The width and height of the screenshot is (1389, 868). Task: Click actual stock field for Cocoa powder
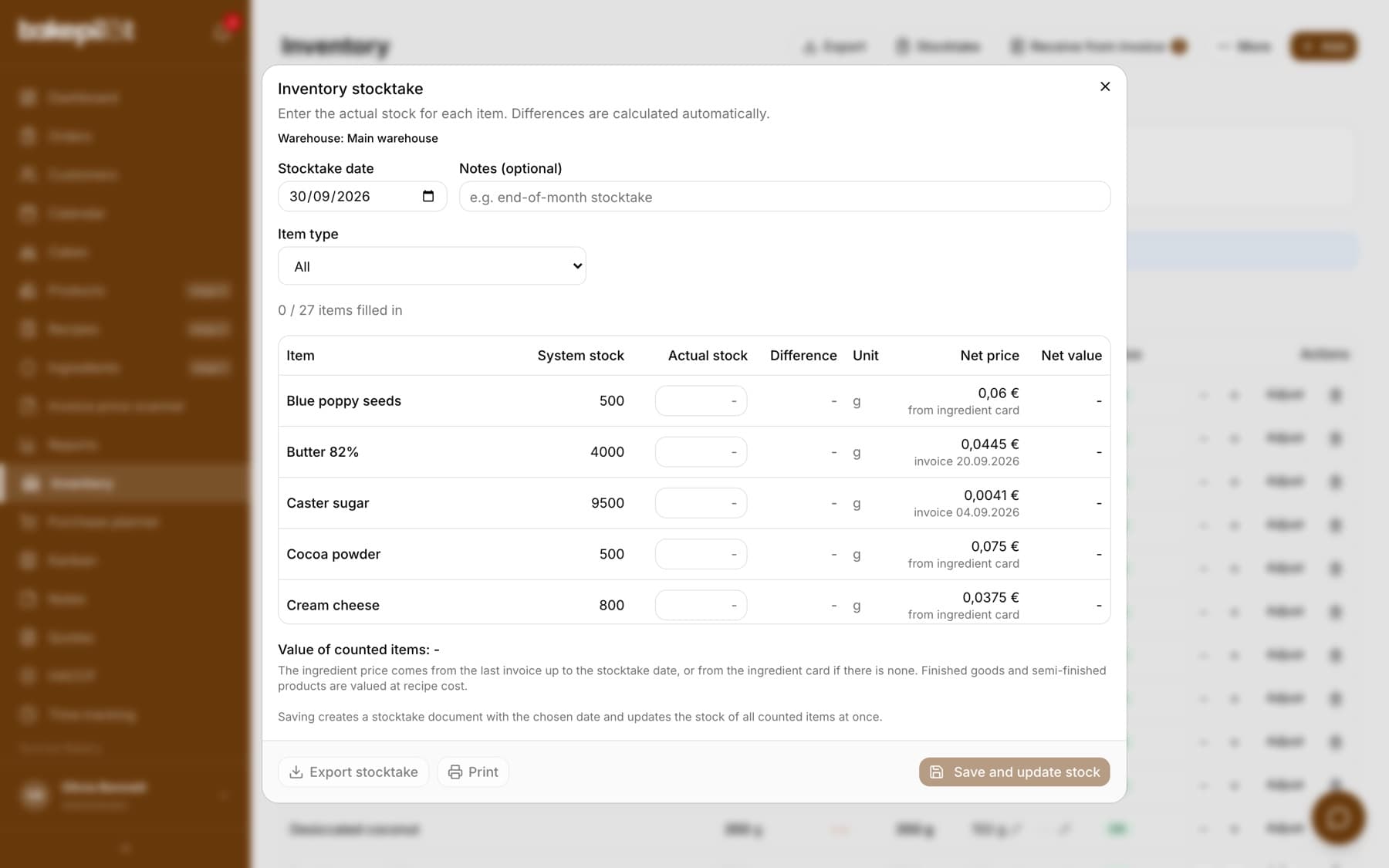pyautogui.click(x=701, y=554)
